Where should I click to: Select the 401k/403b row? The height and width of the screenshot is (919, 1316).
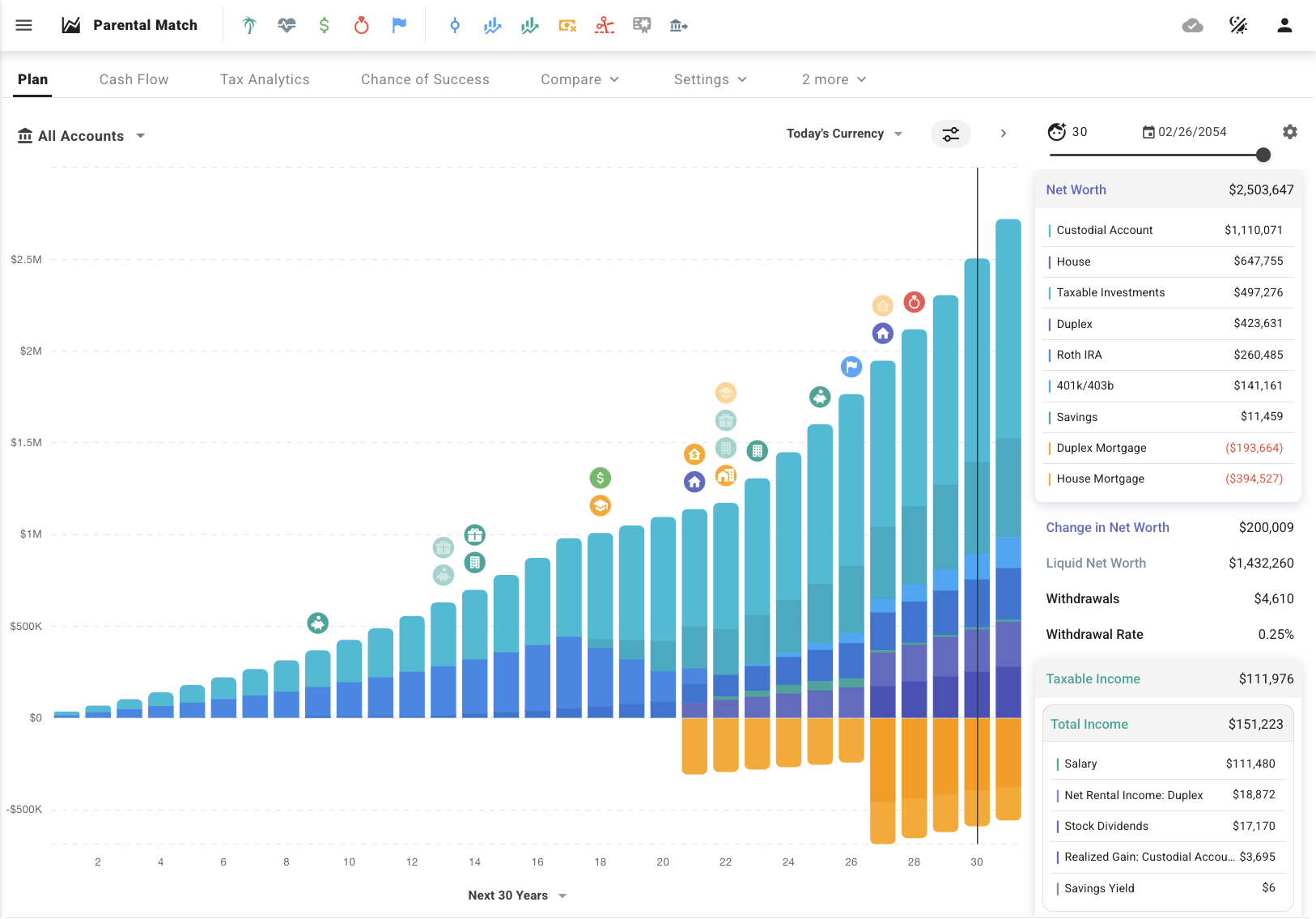click(1169, 385)
